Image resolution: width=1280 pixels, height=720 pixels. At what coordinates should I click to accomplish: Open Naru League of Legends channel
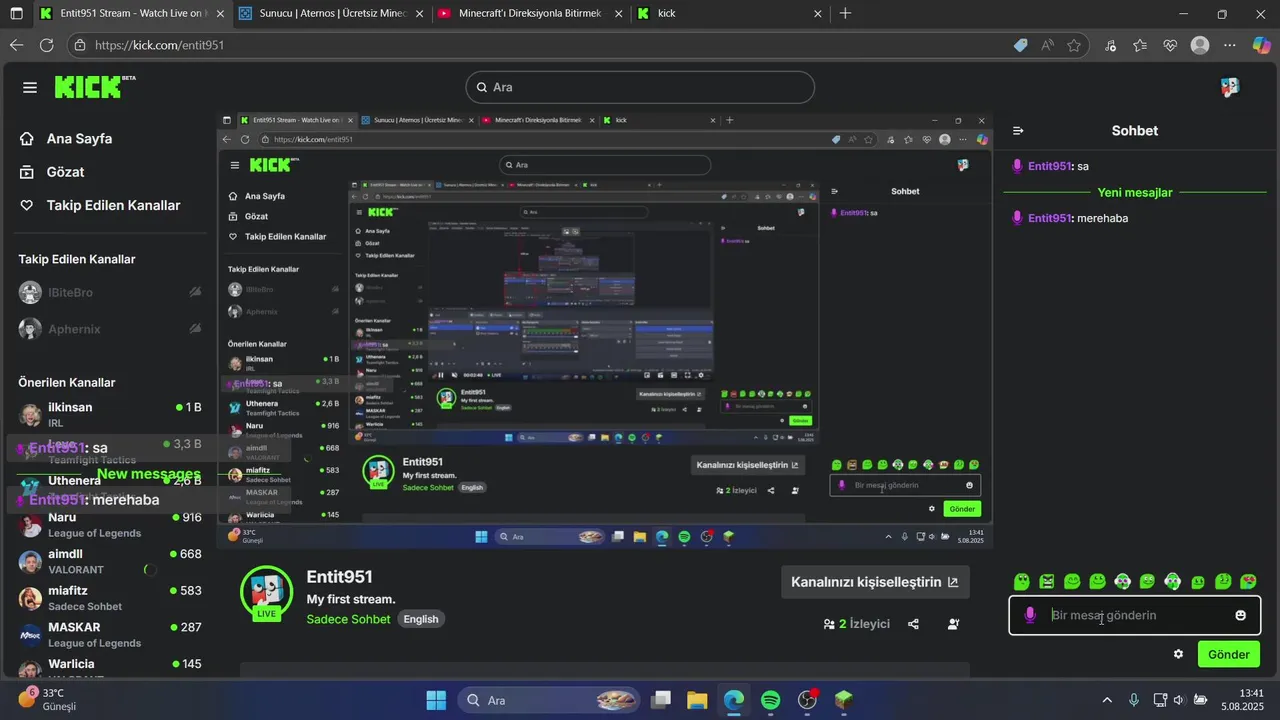coord(110,525)
